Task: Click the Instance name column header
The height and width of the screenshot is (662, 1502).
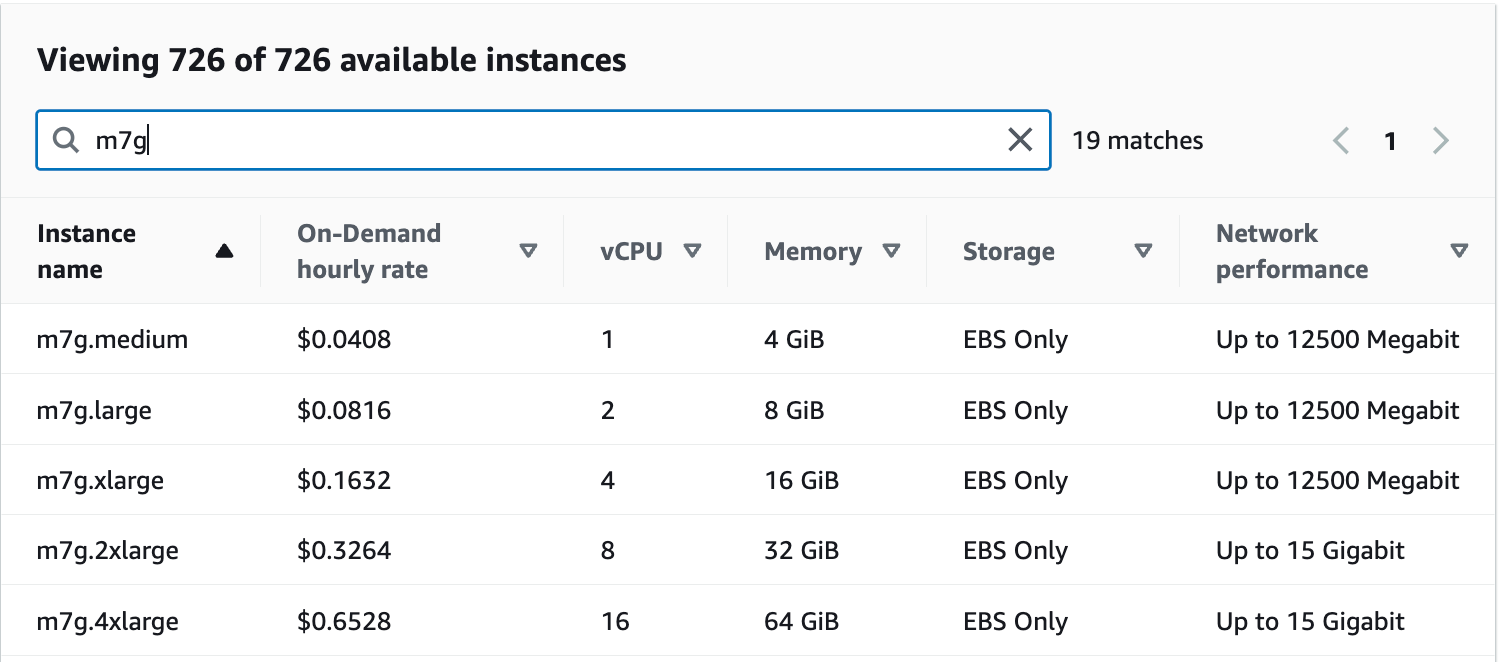Action: point(86,252)
